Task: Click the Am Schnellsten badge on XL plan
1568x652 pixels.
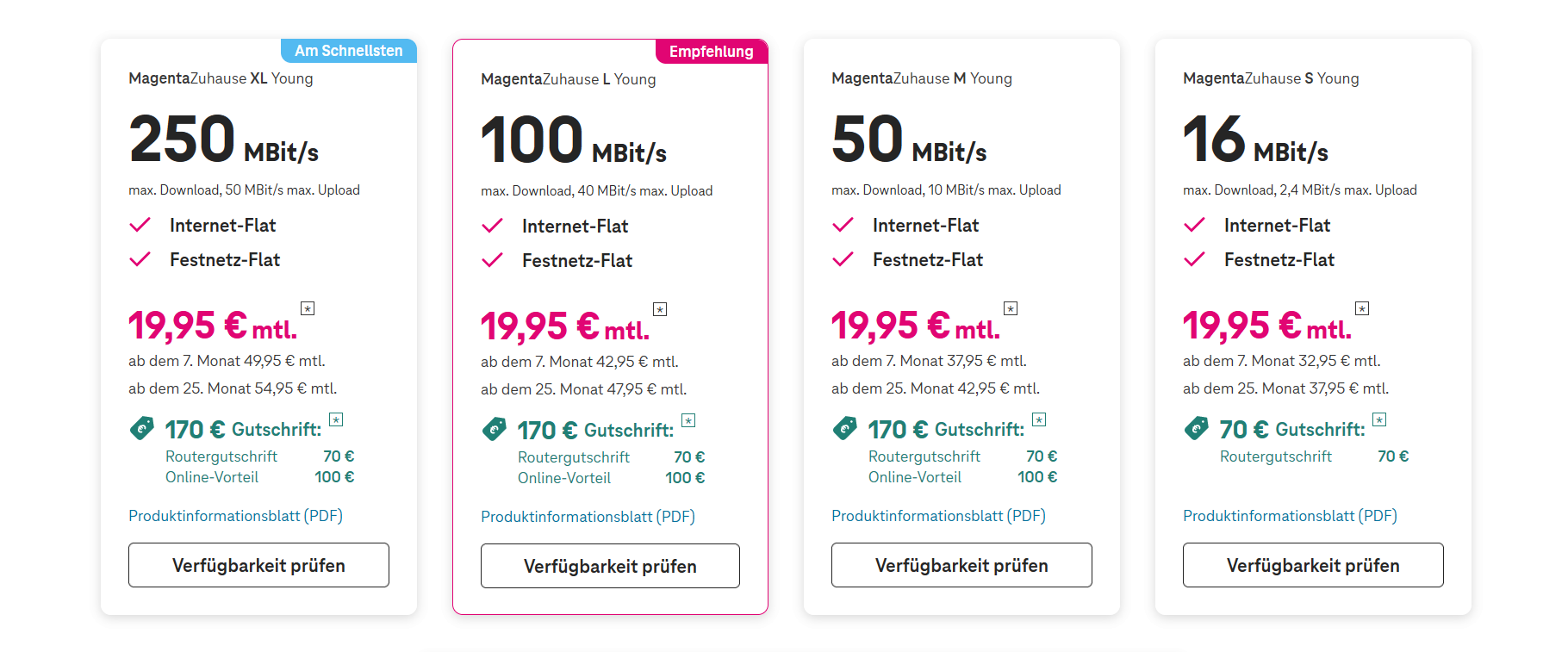Action: [348, 51]
